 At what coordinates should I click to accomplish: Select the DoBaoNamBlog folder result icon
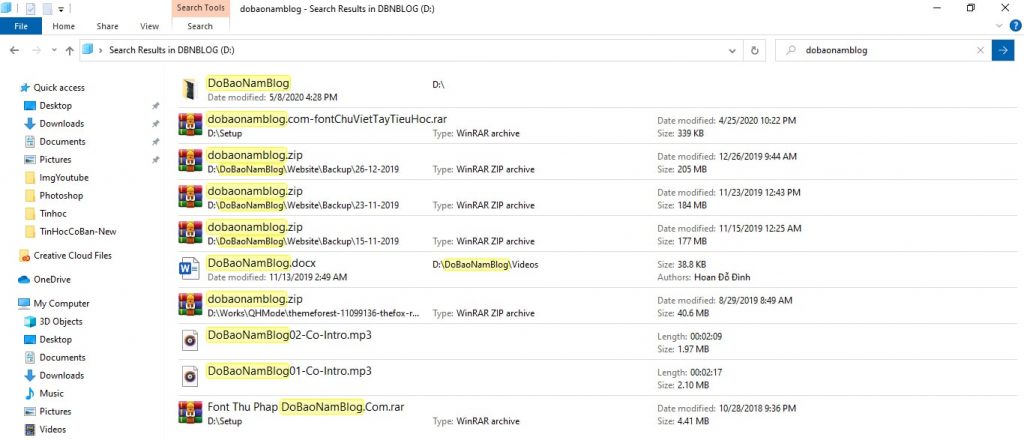pos(189,89)
